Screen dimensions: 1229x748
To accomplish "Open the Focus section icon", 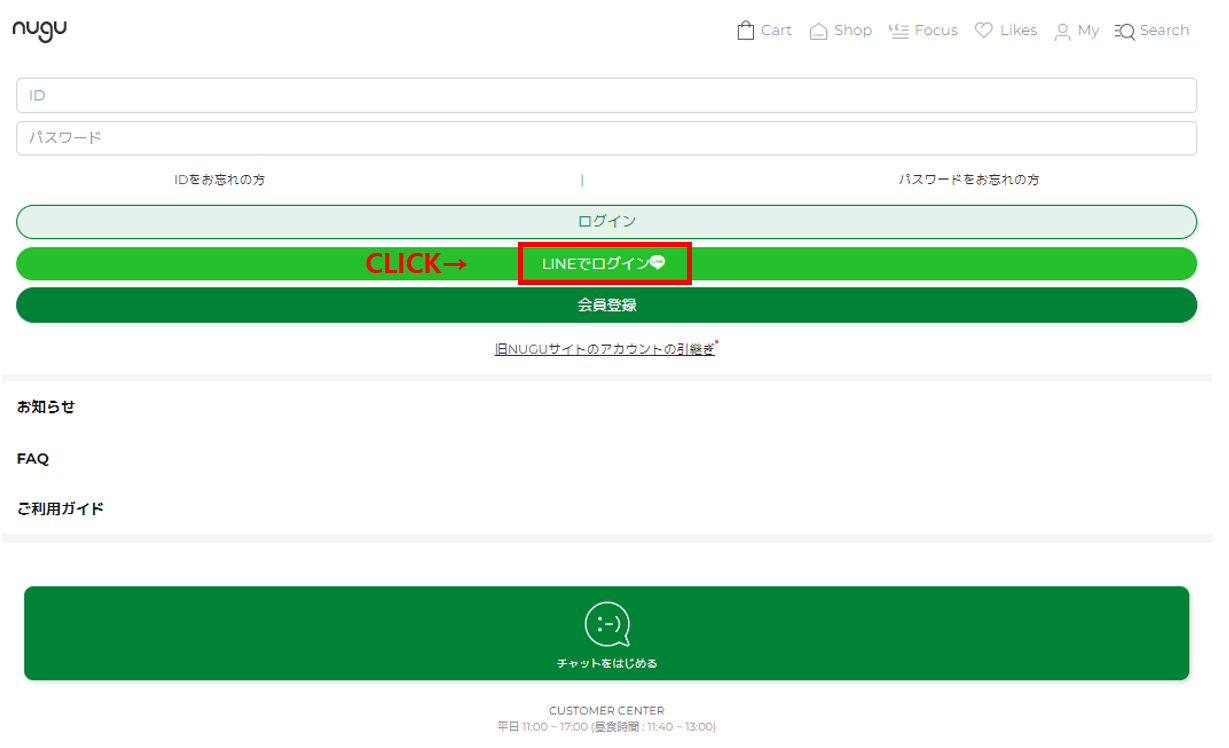I will [898, 31].
